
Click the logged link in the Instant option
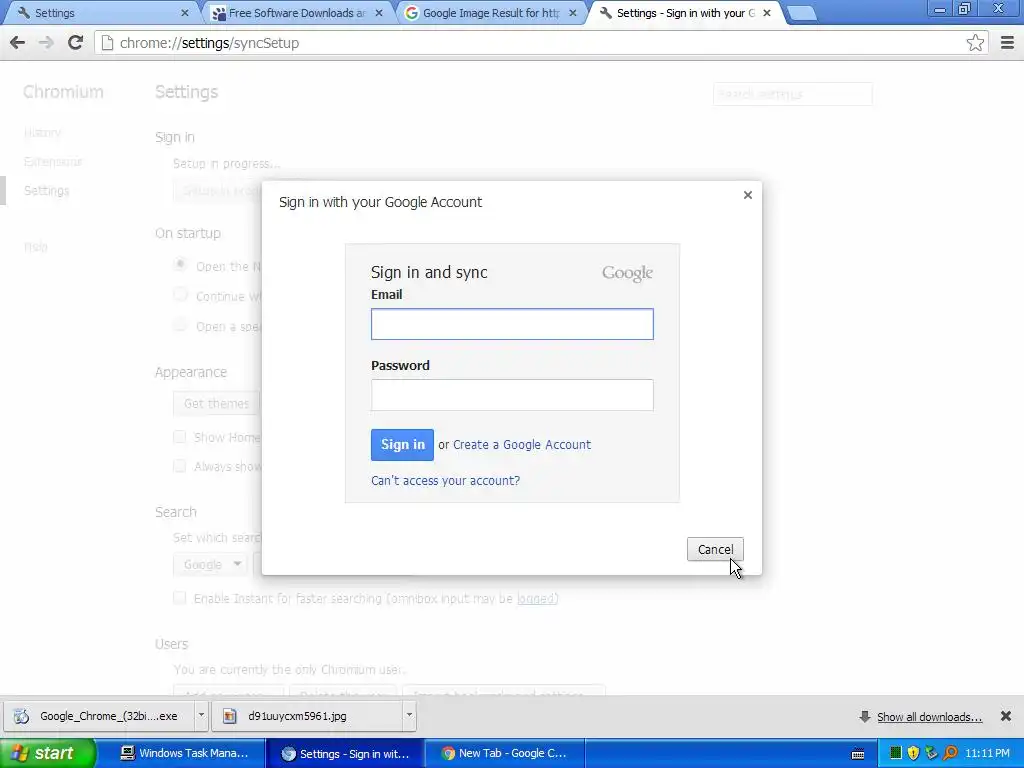[x=536, y=598]
